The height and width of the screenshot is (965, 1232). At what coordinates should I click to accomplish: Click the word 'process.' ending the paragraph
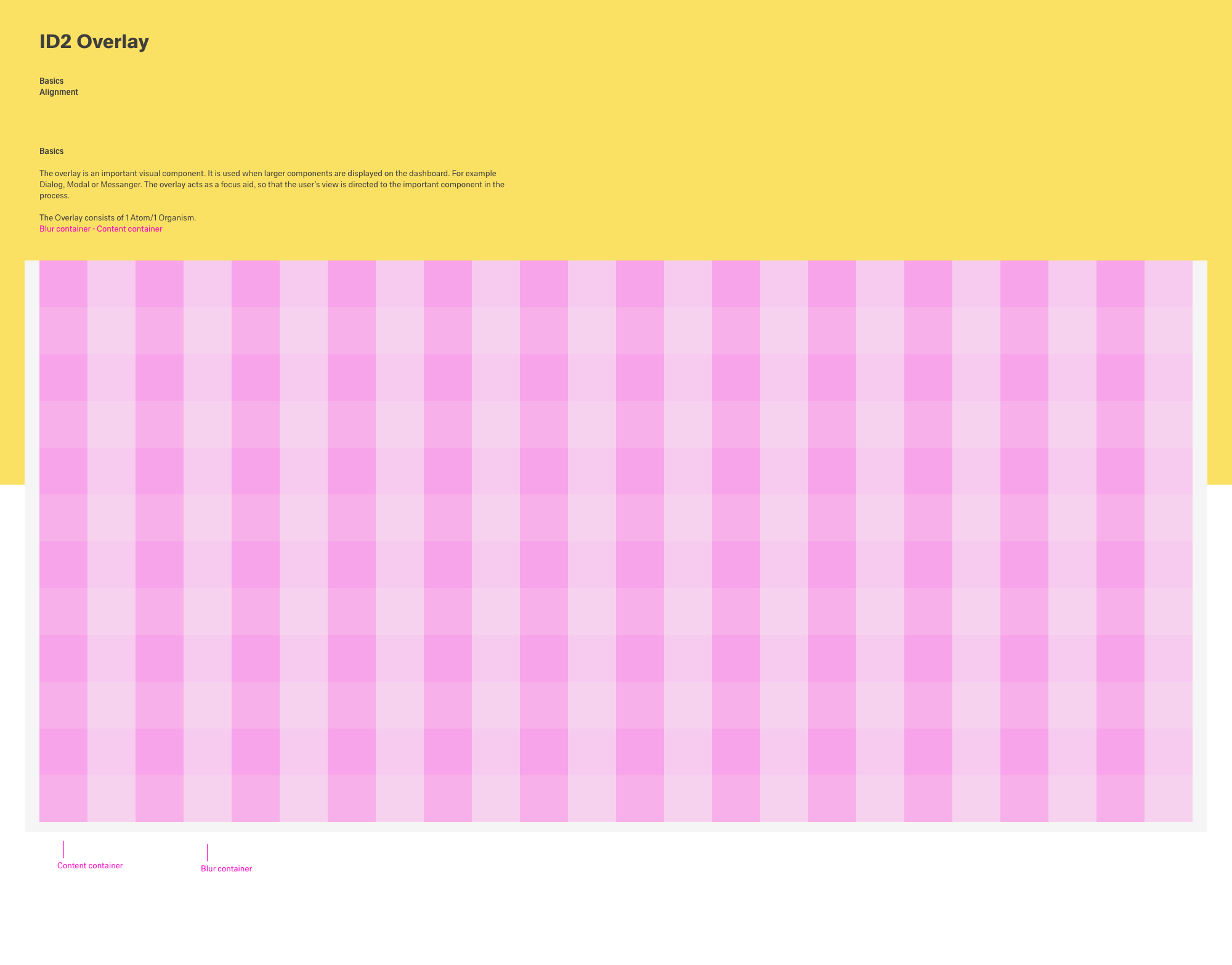pos(54,196)
